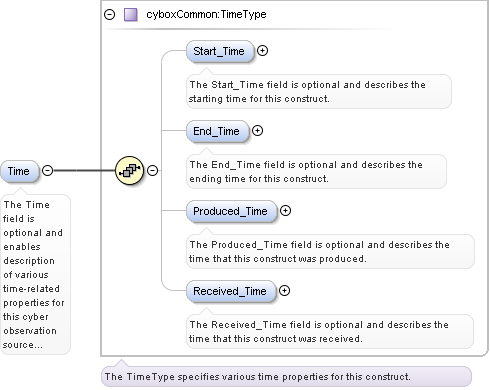Click the Received_Time description annotation
The width and height of the screenshot is (490, 390).
(x=330, y=331)
